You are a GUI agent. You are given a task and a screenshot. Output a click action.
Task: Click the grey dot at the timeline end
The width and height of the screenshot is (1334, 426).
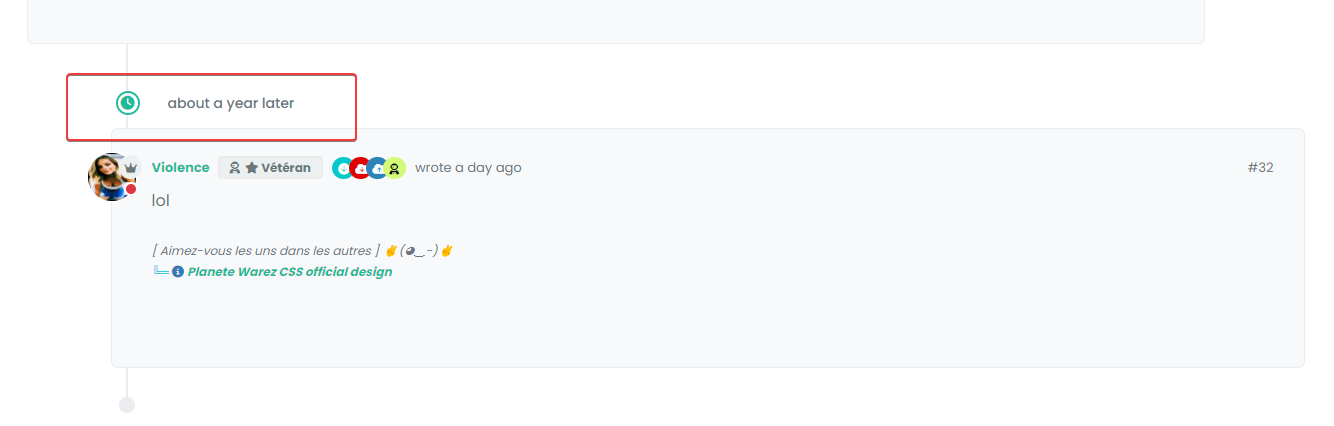127,405
